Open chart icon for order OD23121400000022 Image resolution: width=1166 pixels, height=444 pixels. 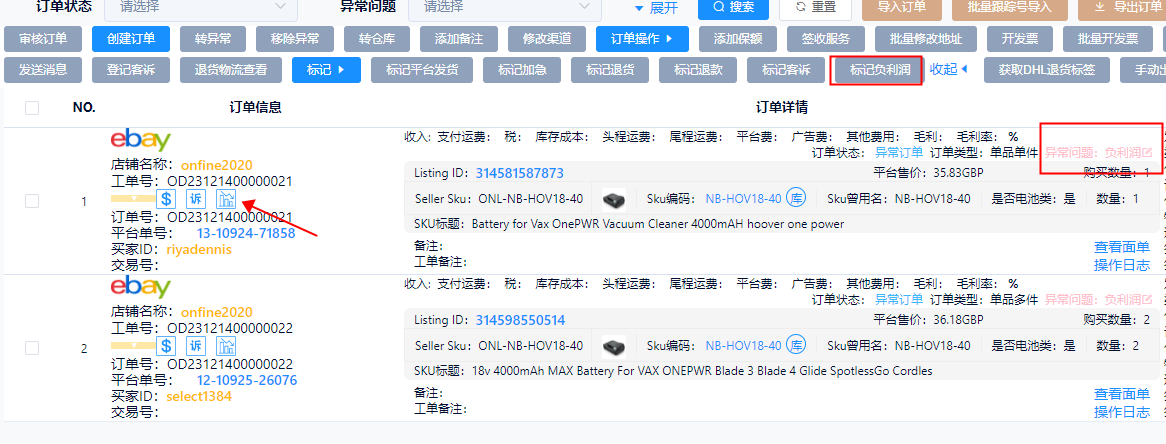[225, 346]
